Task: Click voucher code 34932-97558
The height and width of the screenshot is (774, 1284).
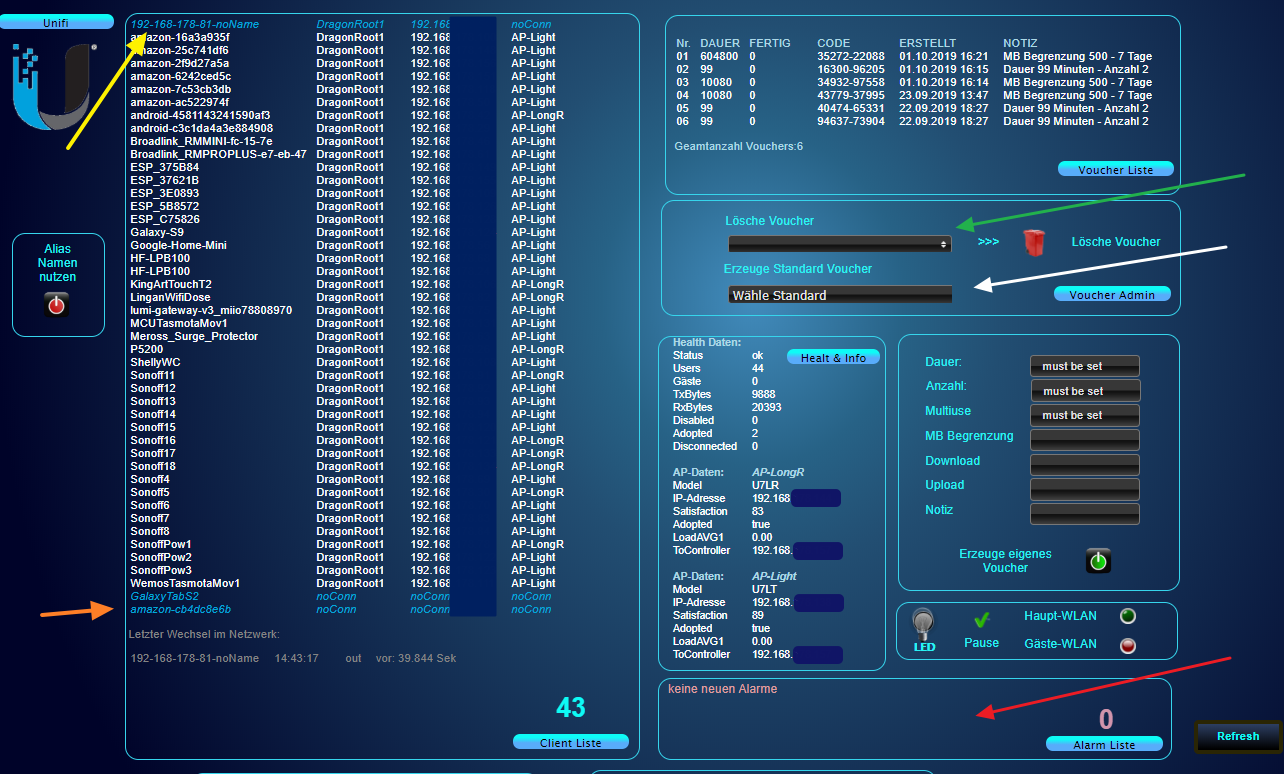Action: [x=851, y=83]
